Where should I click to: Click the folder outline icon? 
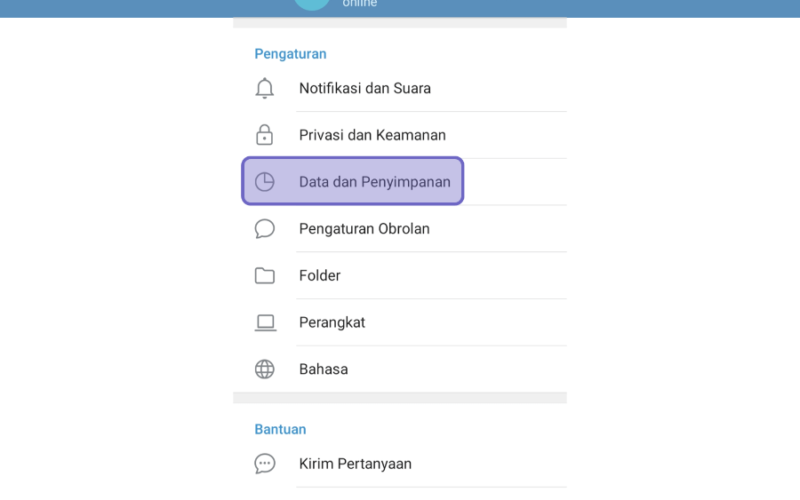[x=264, y=276]
